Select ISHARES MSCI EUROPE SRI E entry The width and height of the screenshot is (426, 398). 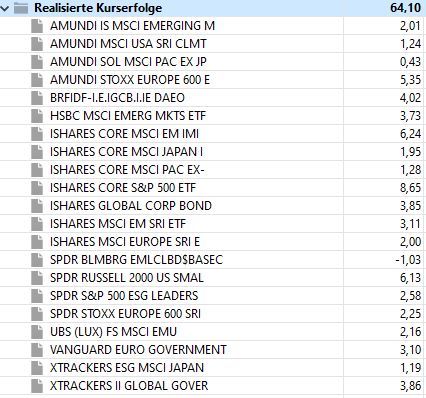click(x=125, y=242)
